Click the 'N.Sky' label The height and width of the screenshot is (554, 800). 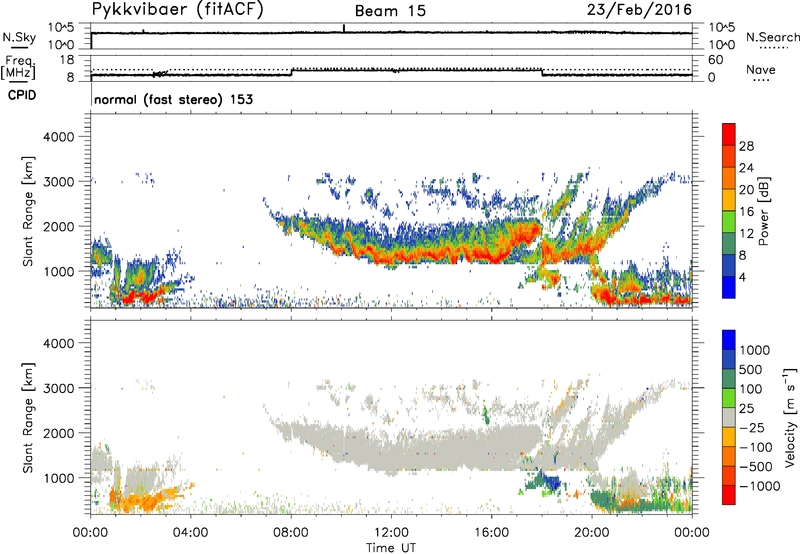tap(19, 37)
